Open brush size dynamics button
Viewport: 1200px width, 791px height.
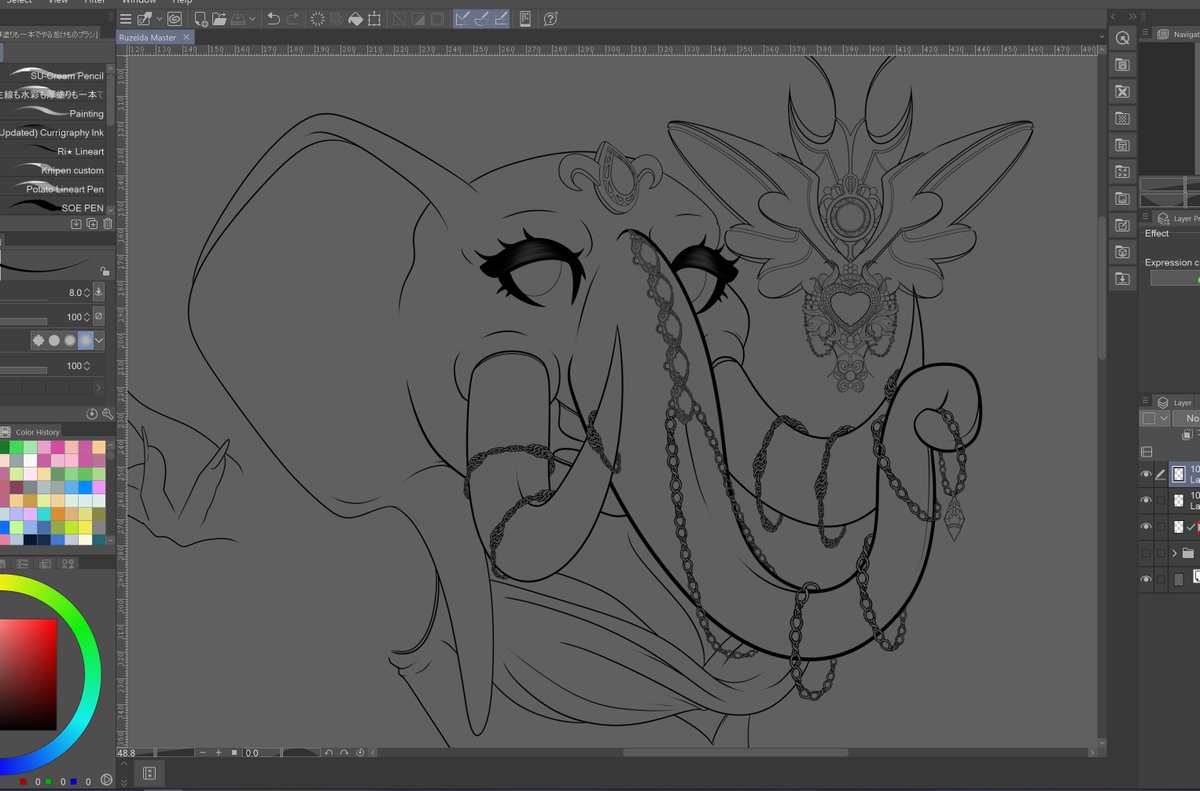pyautogui.click(x=99, y=292)
